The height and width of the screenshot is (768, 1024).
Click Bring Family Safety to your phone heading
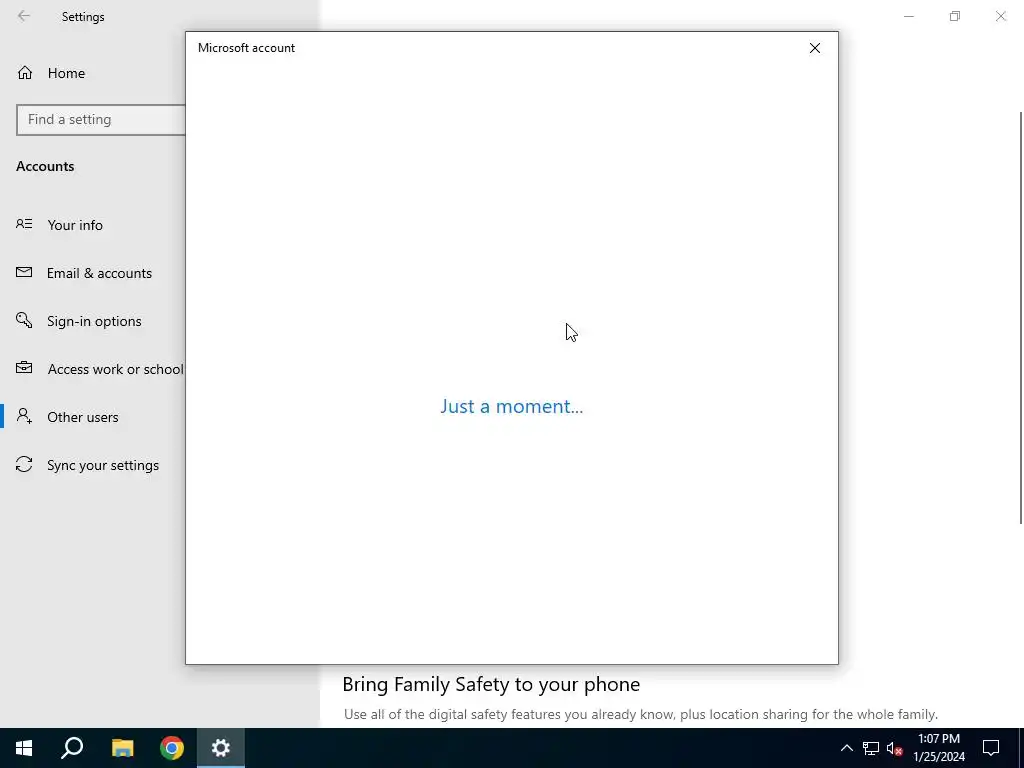click(491, 685)
